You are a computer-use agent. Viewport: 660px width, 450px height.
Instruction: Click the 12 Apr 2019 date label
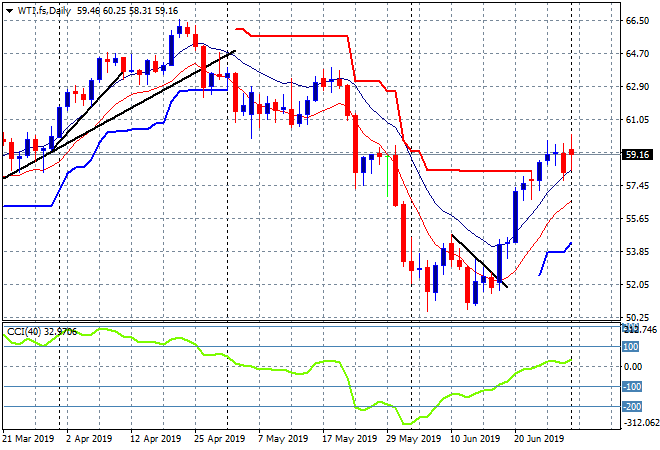pos(156,439)
